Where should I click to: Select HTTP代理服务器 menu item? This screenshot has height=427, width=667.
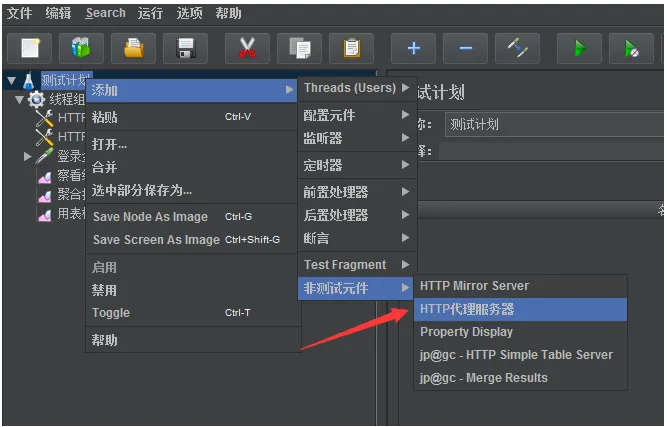[520, 309]
